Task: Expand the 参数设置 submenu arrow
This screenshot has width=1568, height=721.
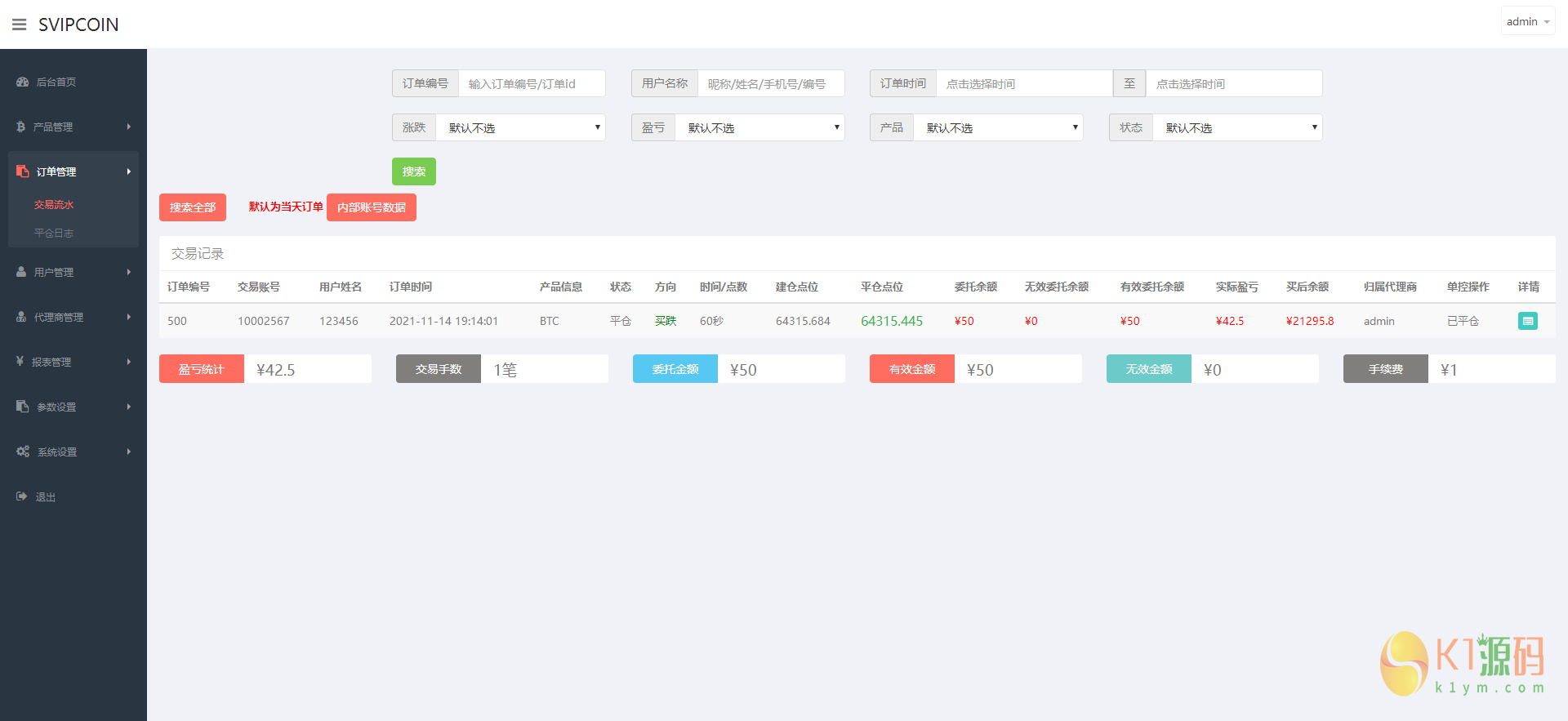Action: pyautogui.click(x=129, y=407)
